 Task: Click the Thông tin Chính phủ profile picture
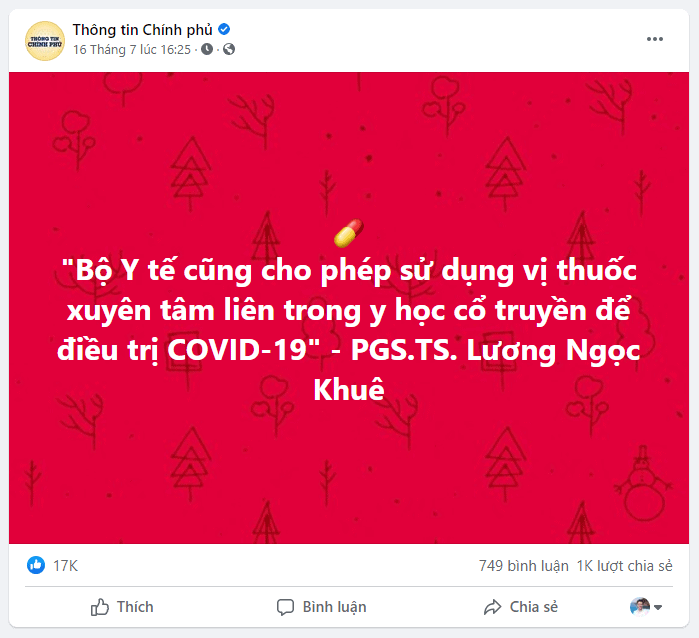(x=45, y=41)
